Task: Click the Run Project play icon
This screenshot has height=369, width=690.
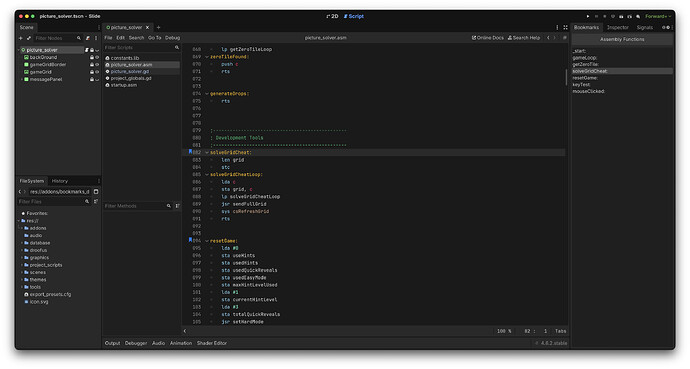Action: [588, 16]
